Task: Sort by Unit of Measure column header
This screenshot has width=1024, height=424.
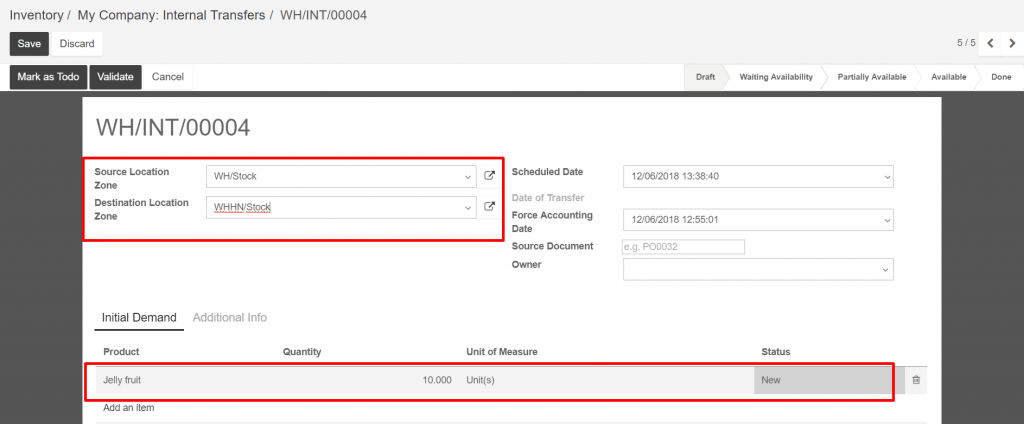Action: coord(502,351)
